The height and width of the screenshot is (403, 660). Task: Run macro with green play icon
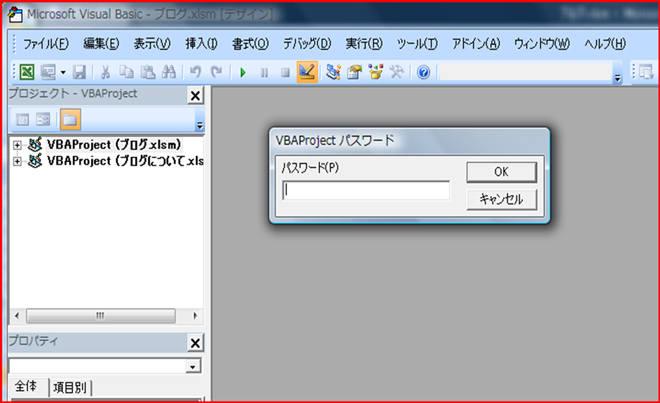click(242, 73)
